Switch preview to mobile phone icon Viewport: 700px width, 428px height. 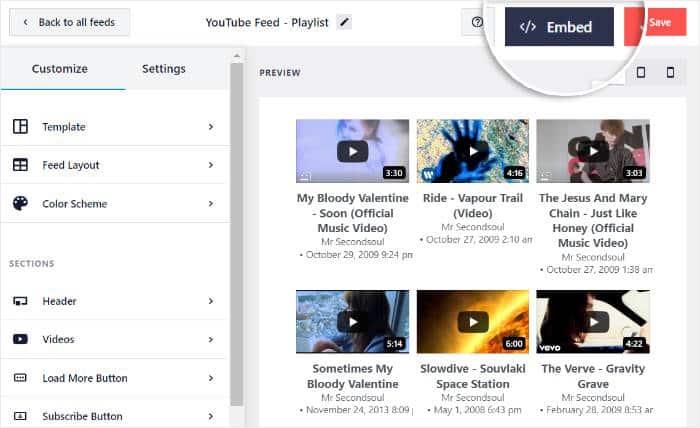coord(670,73)
